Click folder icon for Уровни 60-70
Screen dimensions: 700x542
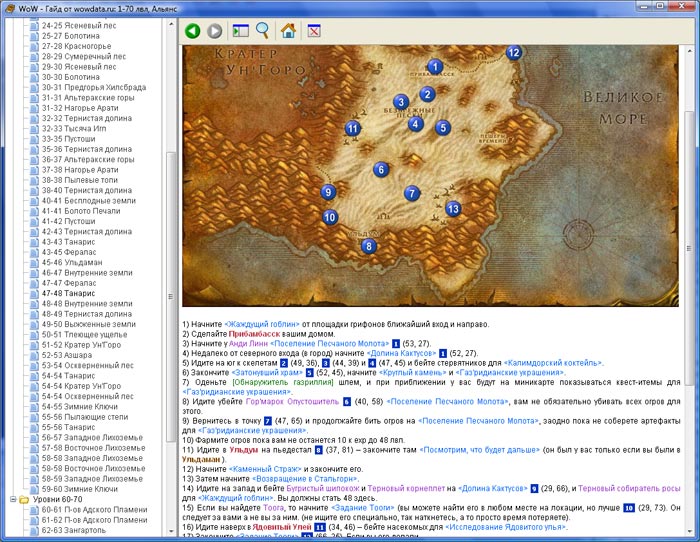point(24,499)
